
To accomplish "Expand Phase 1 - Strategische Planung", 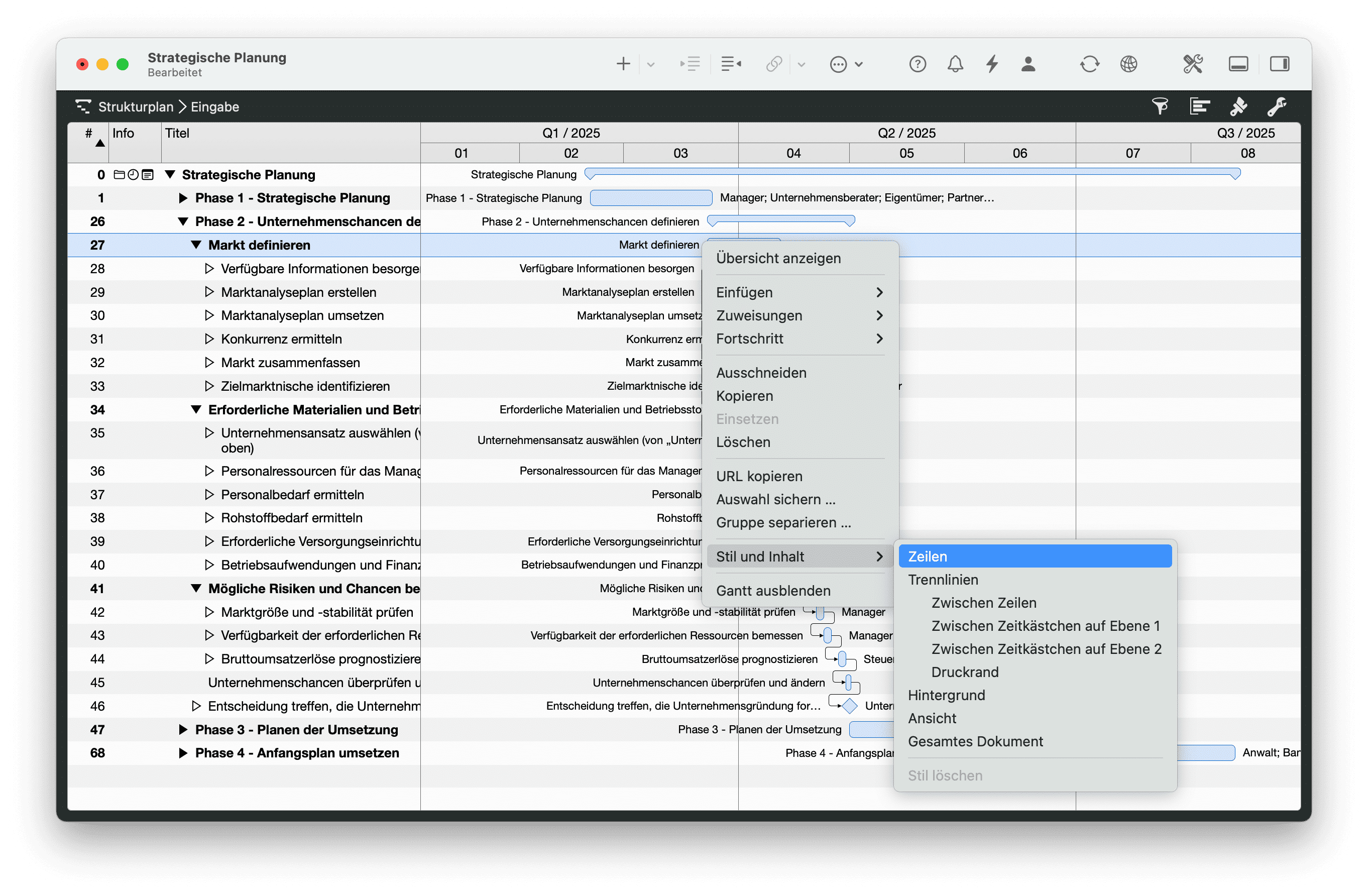I will tap(183, 198).
